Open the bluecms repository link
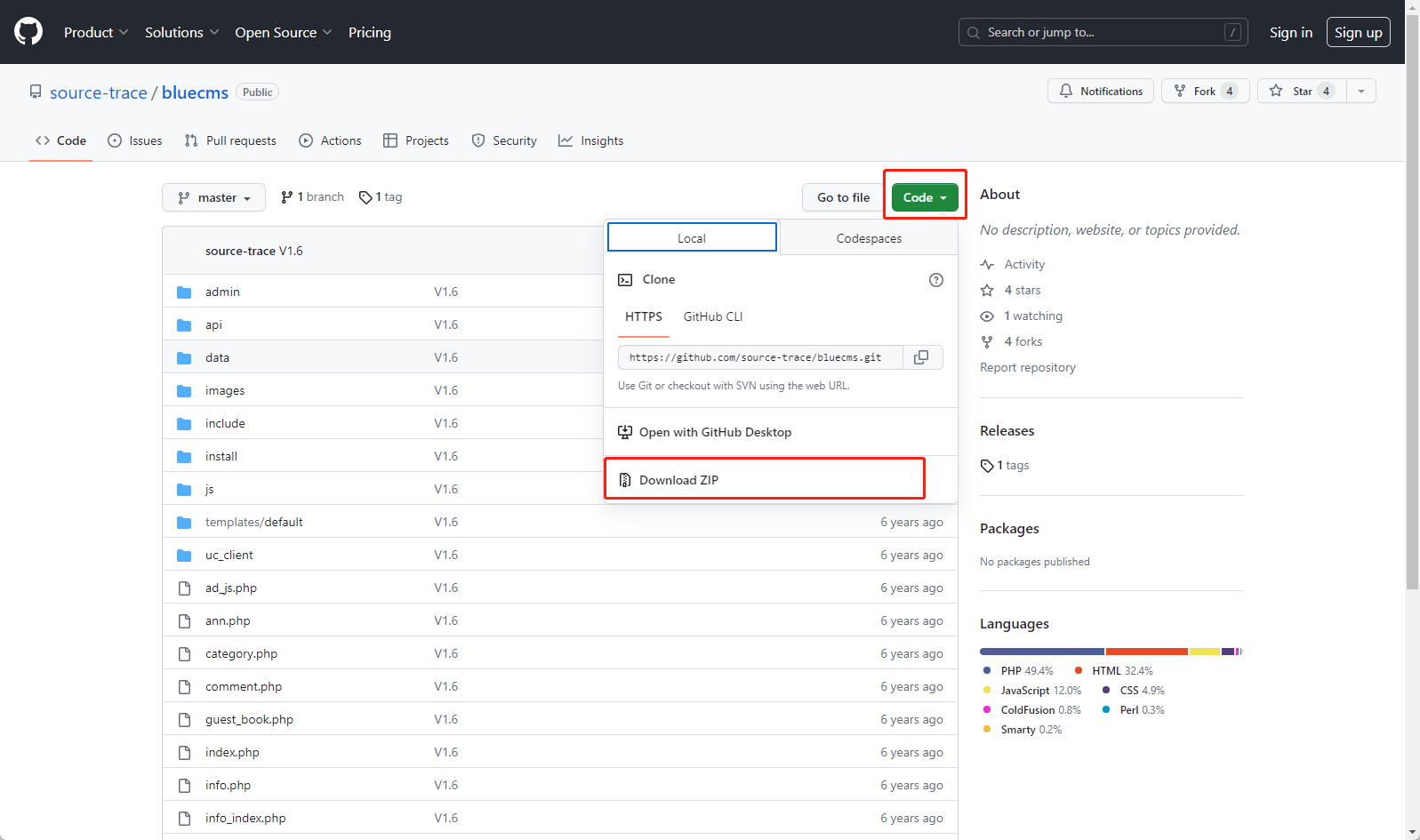Image resolution: width=1420 pixels, height=840 pixels. [x=195, y=92]
